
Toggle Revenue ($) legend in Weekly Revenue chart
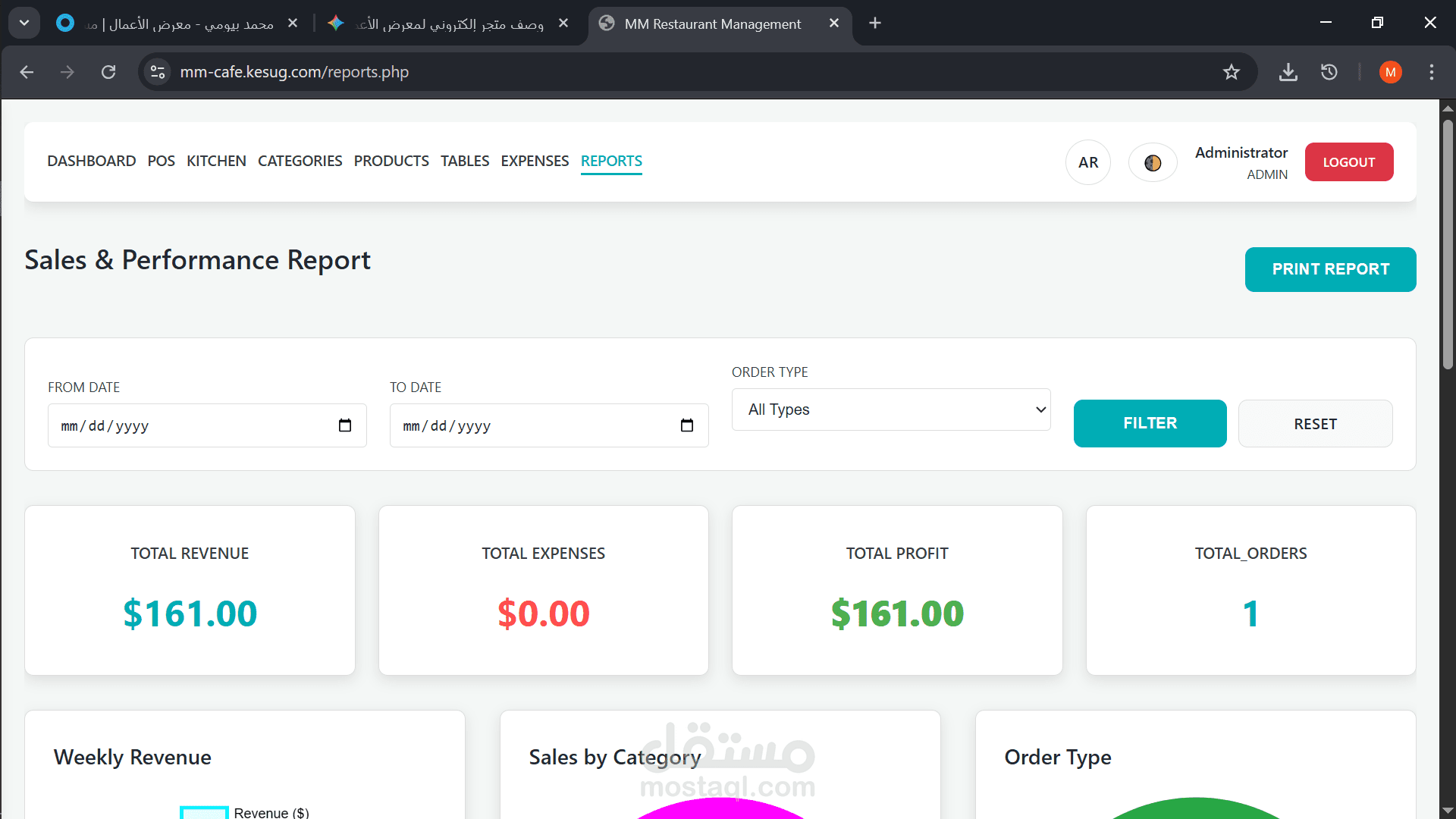(244, 812)
